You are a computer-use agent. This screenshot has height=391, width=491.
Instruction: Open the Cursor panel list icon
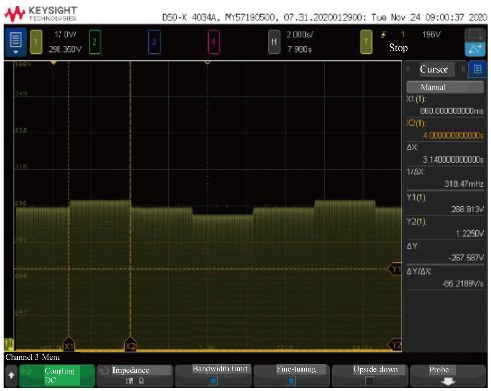(x=477, y=69)
